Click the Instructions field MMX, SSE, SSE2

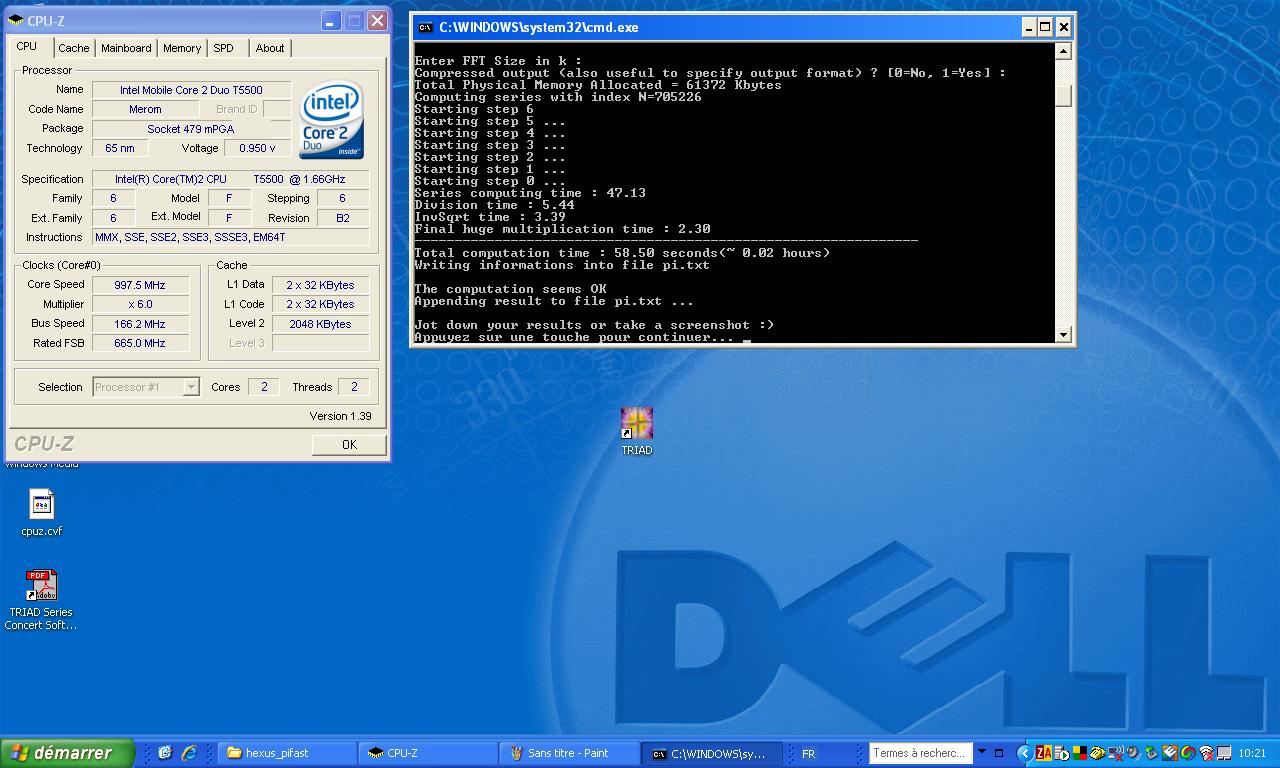coord(230,237)
